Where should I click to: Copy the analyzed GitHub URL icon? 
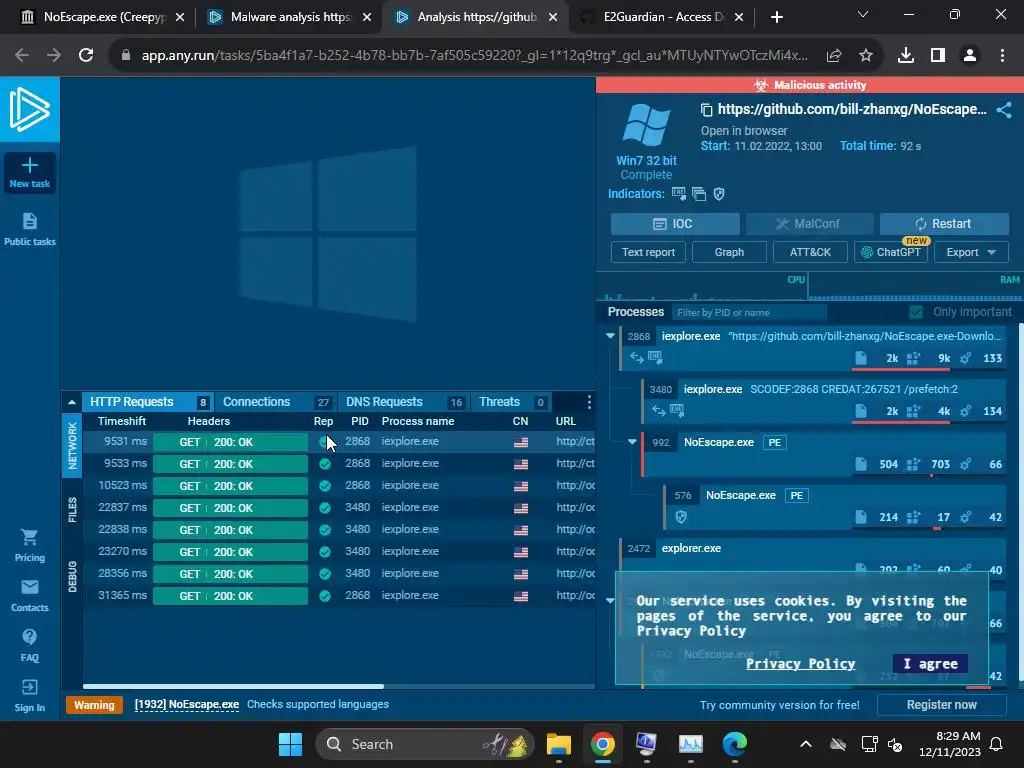[x=706, y=110]
